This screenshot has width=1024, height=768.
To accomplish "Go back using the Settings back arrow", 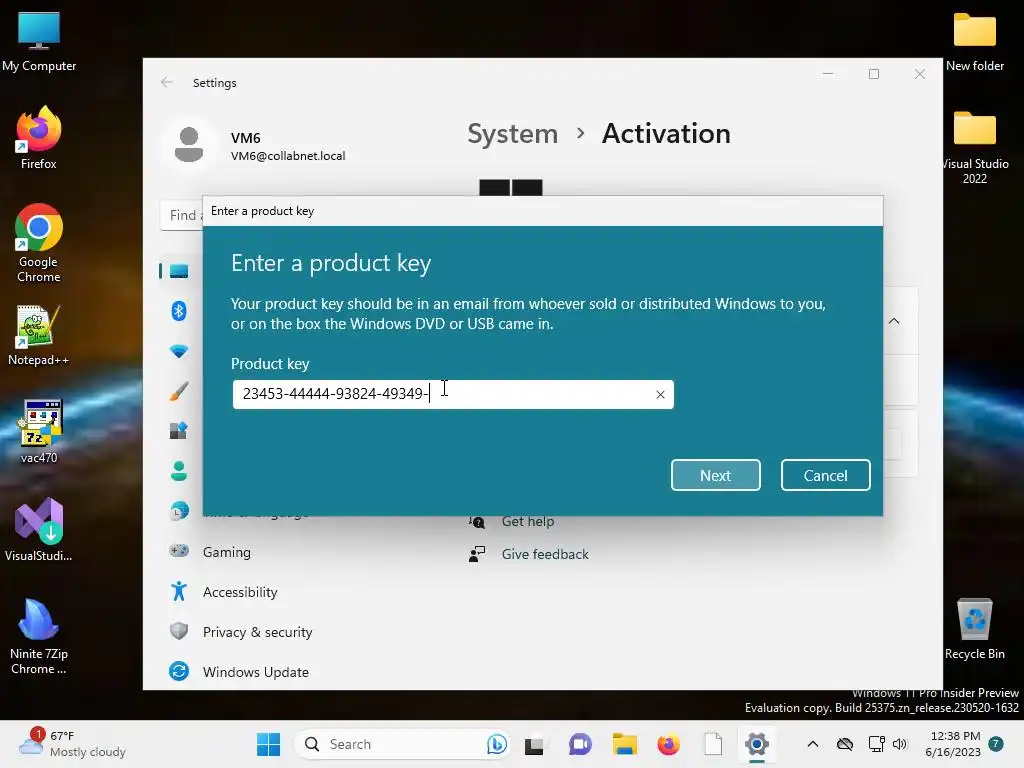I will 167,82.
